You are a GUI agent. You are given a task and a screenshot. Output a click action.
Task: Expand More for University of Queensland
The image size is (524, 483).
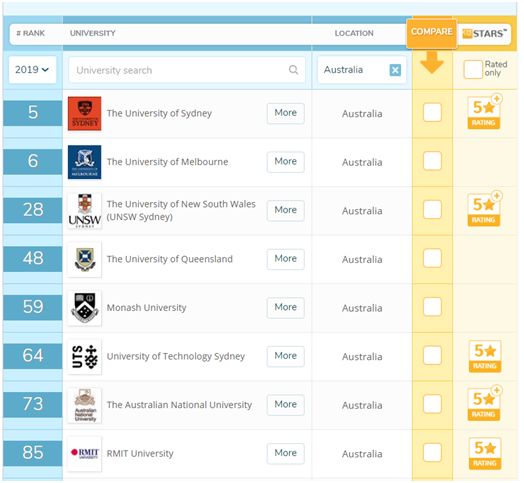pos(285,259)
